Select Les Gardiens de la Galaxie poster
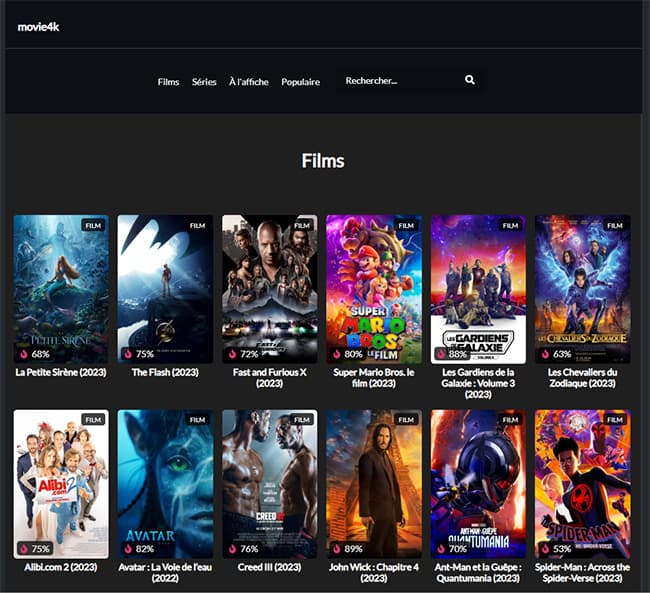The image size is (650, 593). pos(478,289)
